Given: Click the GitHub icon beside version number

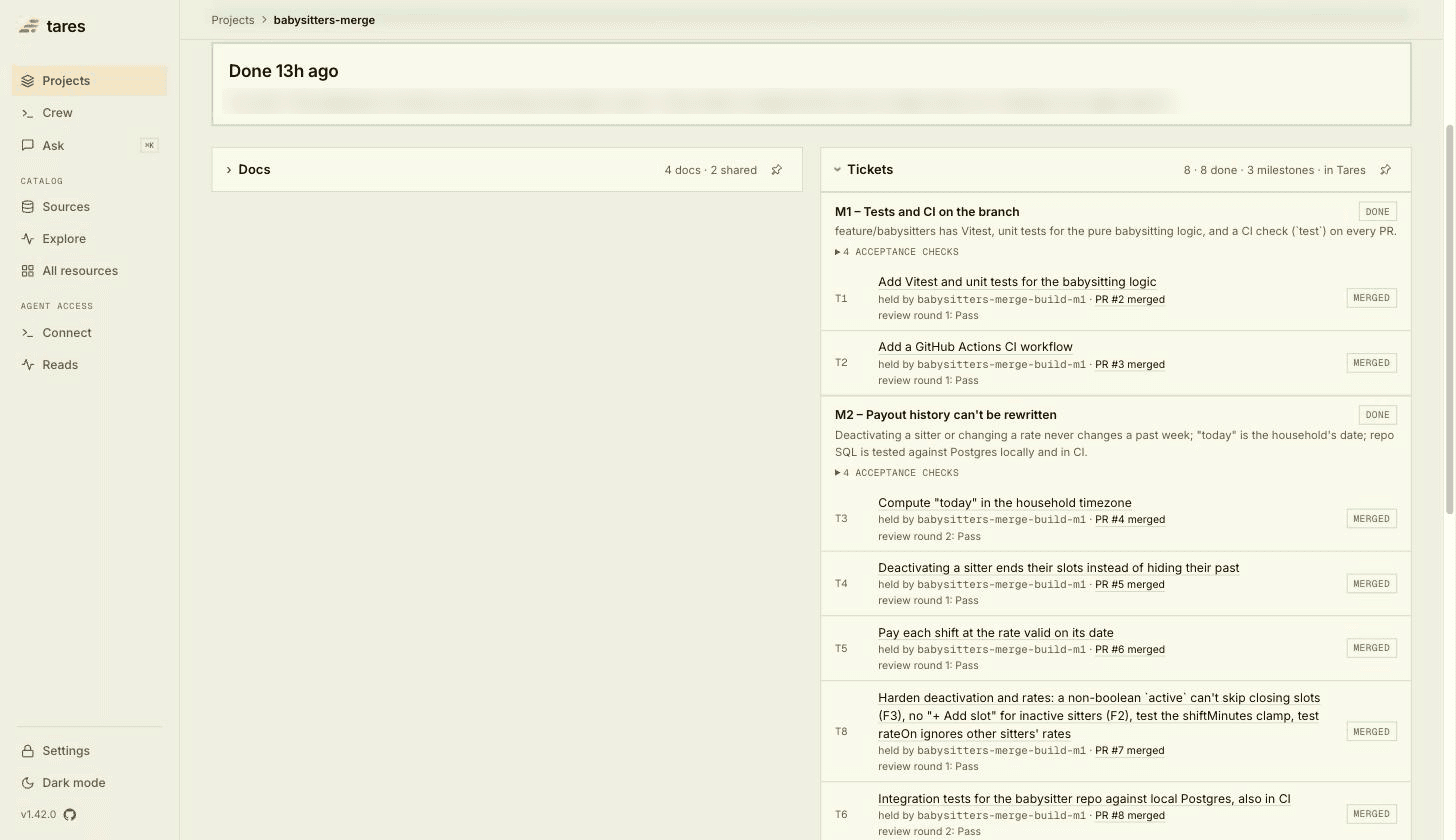Looking at the screenshot, I should (x=70, y=815).
